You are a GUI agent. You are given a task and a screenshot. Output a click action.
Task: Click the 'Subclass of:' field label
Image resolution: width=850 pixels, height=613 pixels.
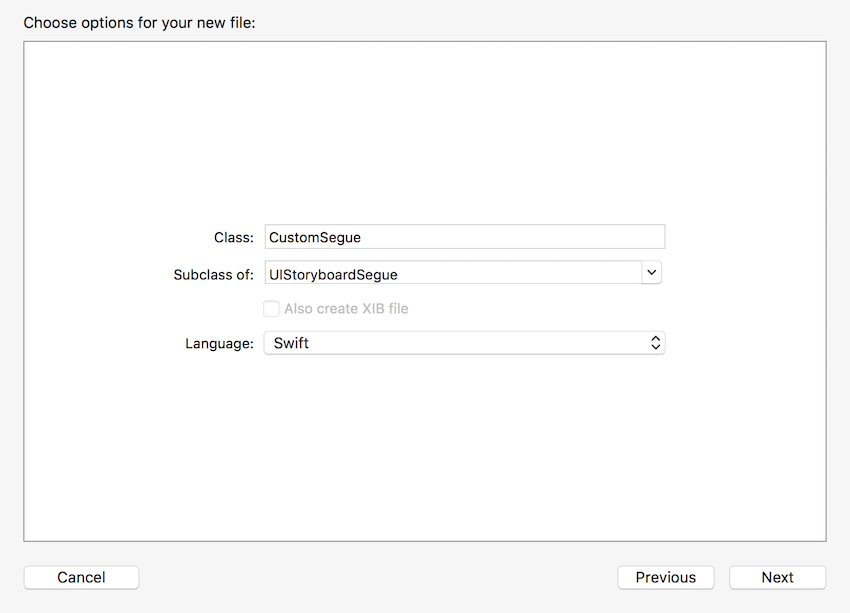(x=214, y=275)
